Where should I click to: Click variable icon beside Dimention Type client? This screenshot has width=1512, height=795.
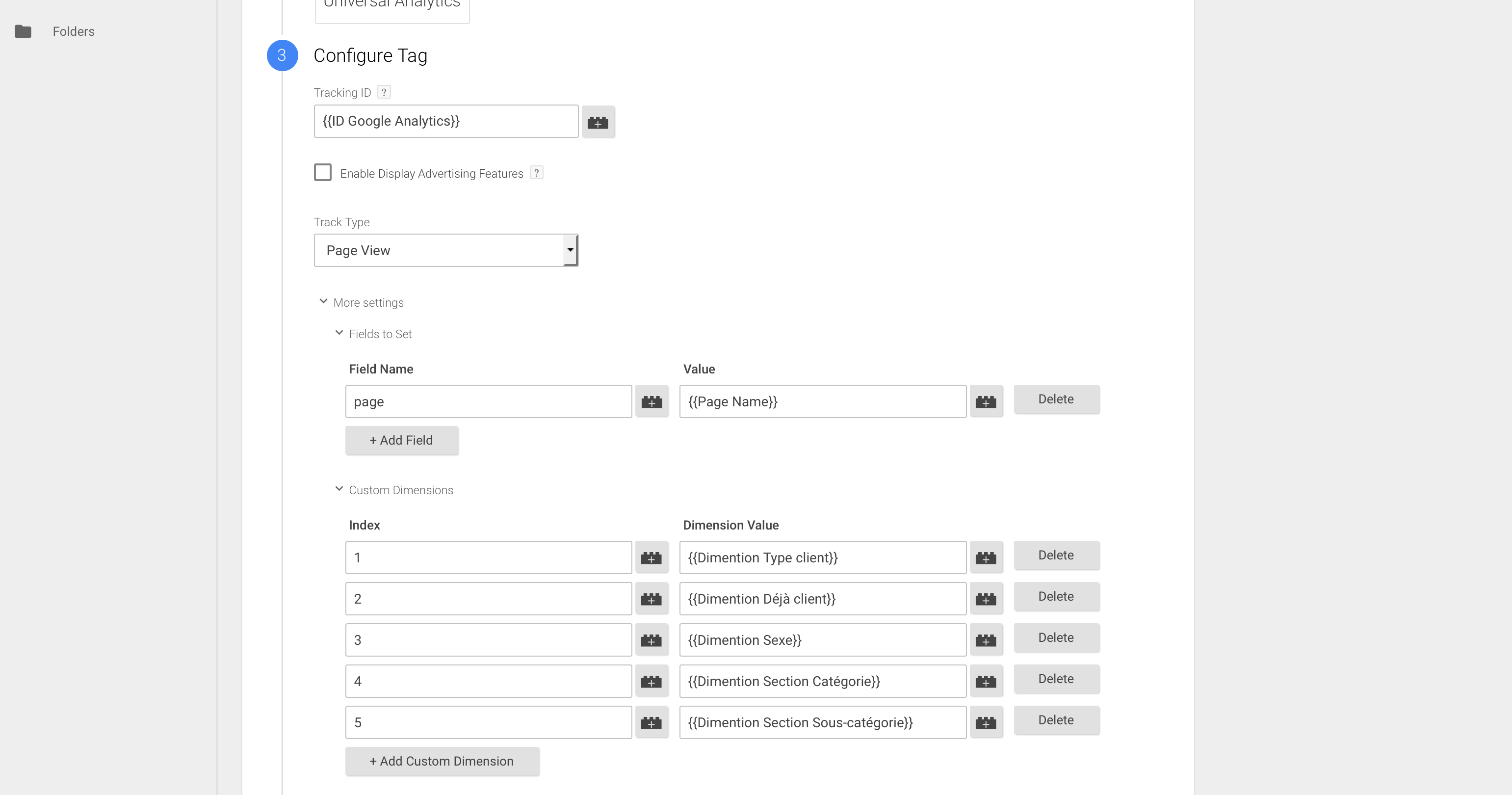(986, 558)
